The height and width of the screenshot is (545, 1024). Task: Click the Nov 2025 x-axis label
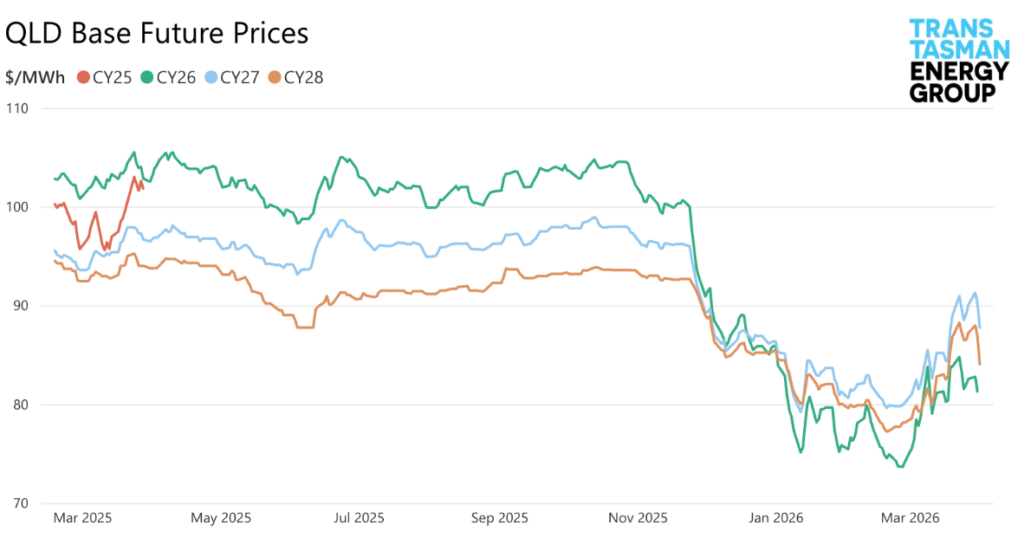[638, 517]
